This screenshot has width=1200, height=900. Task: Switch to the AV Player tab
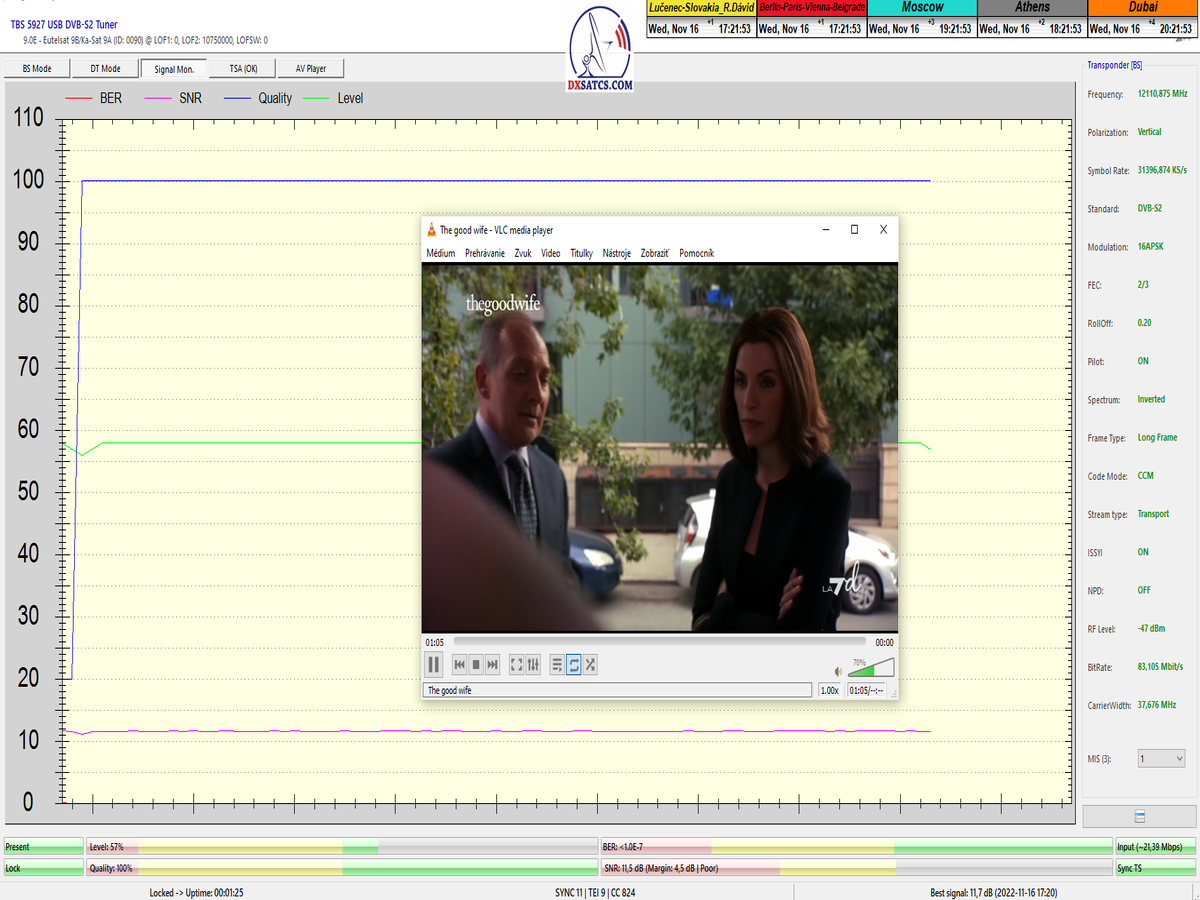click(310, 69)
